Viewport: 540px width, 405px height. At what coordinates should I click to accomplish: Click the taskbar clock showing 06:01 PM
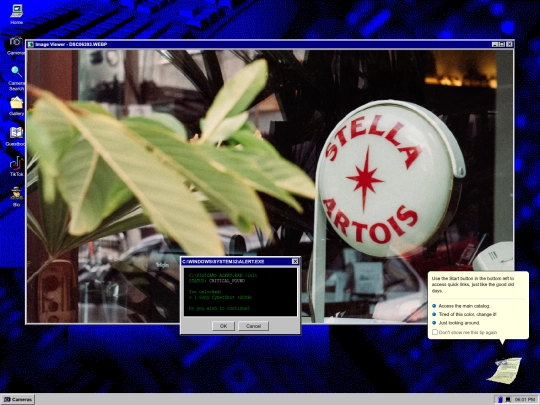click(525, 399)
